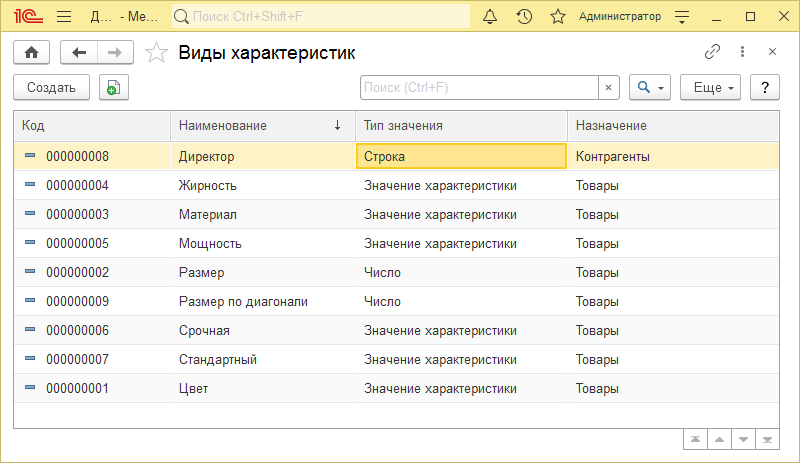The width and height of the screenshot is (800, 463).
Task: Click the Назначение column header
Action: tap(673, 126)
